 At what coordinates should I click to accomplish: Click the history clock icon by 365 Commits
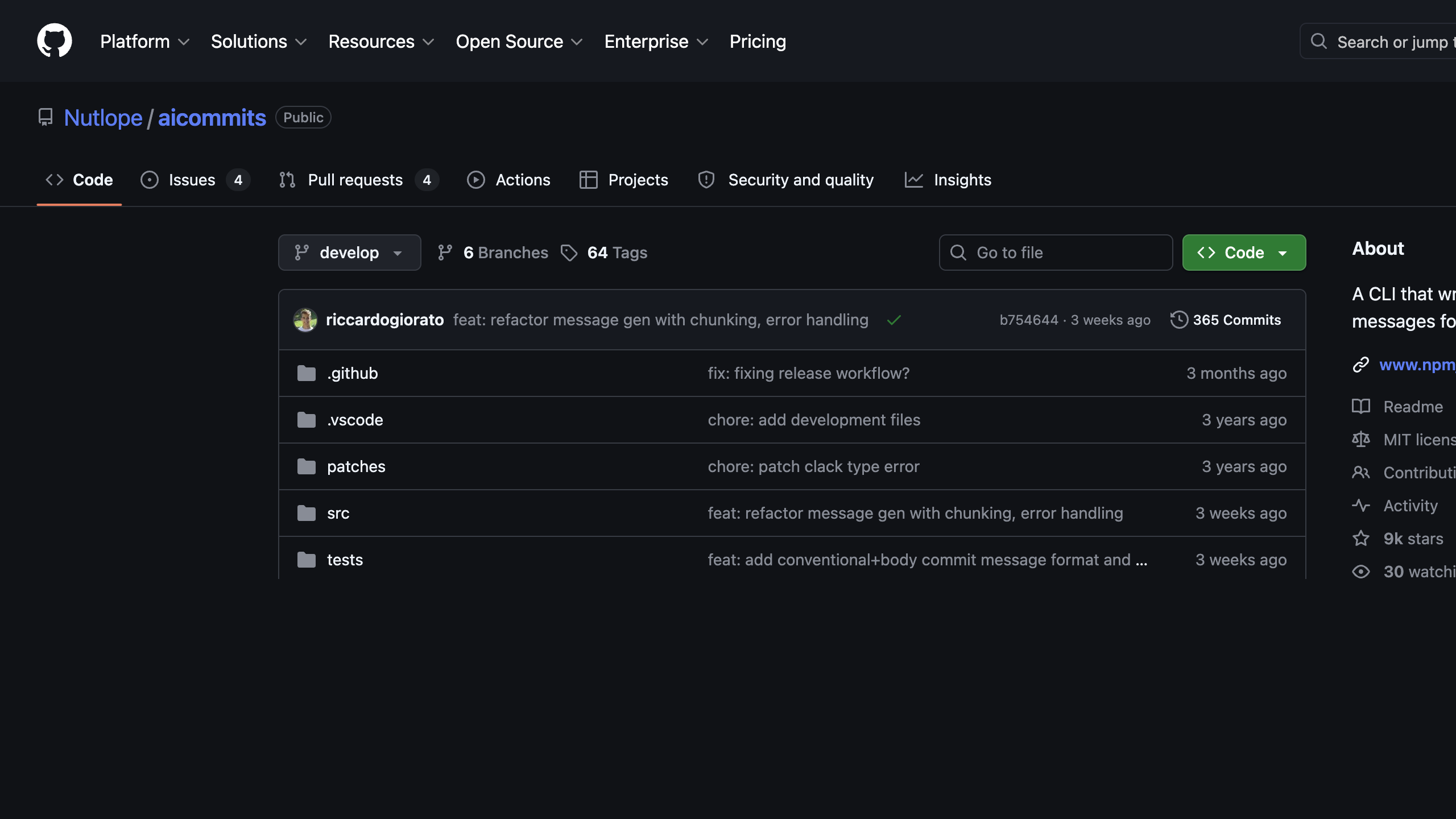point(1179,320)
